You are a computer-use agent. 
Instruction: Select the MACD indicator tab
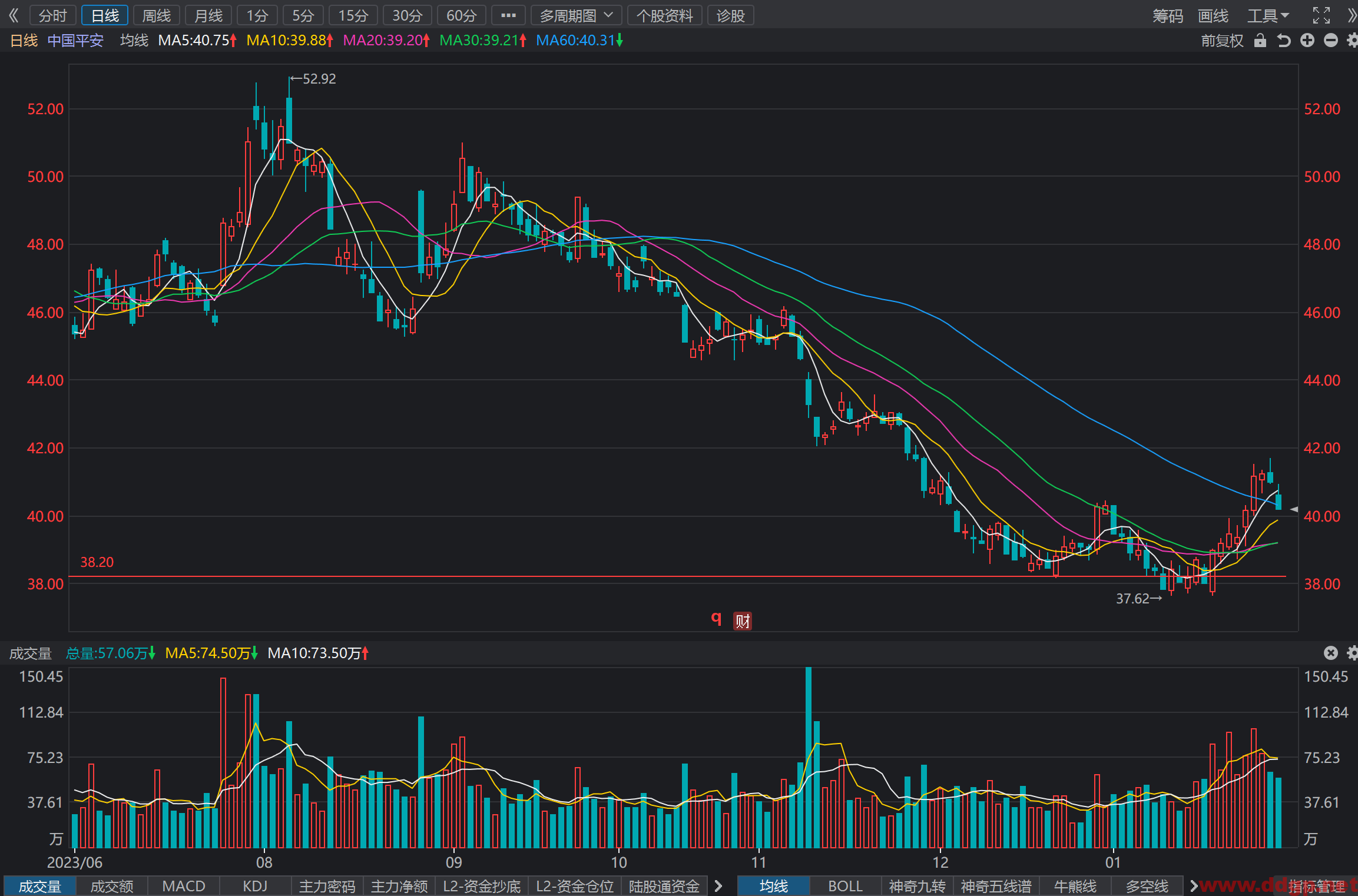[x=184, y=886]
